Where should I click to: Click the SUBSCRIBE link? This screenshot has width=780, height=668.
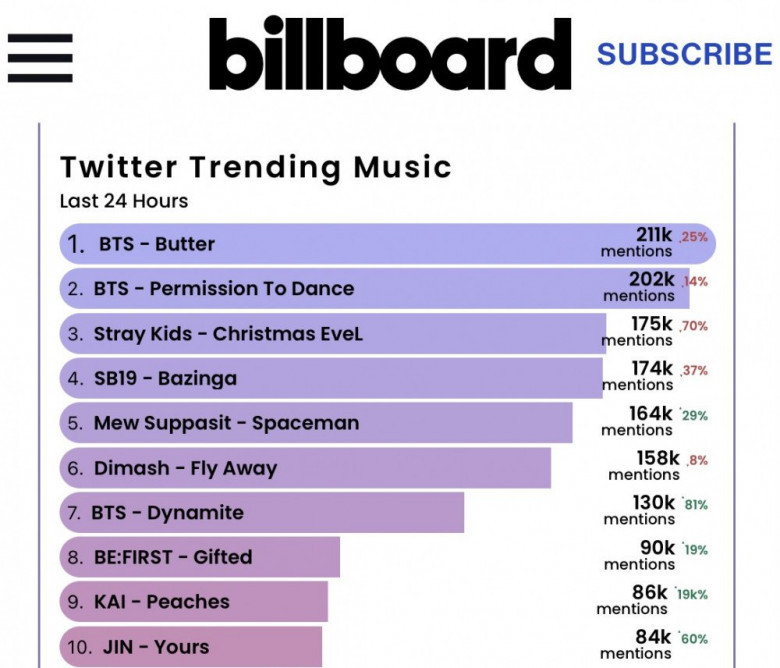pyautogui.click(x=685, y=54)
